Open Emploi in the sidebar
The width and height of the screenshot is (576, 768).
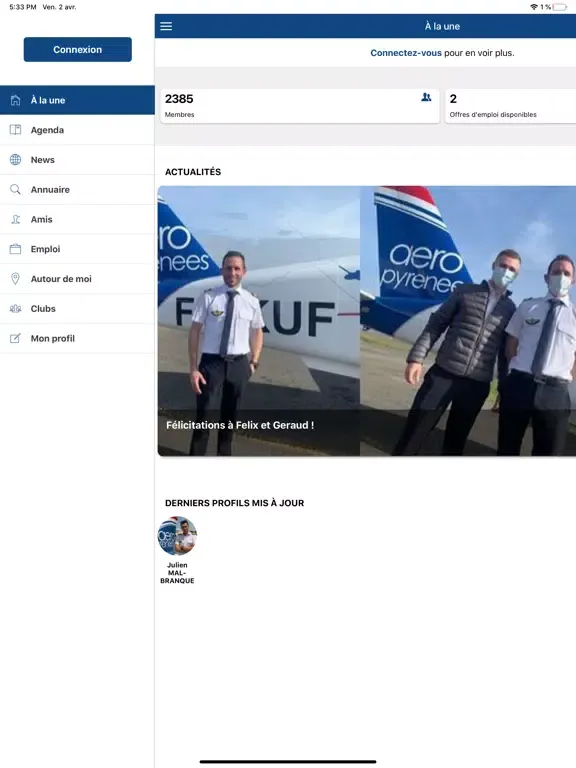click(77, 249)
